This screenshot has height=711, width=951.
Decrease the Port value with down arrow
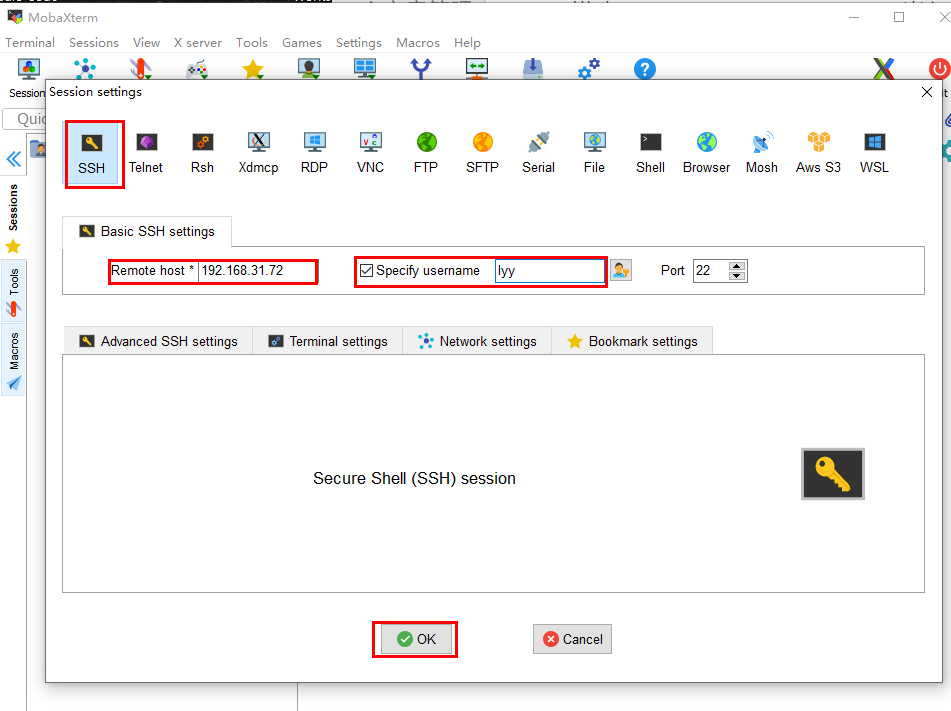pyautogui.click(x=737, y=275)
